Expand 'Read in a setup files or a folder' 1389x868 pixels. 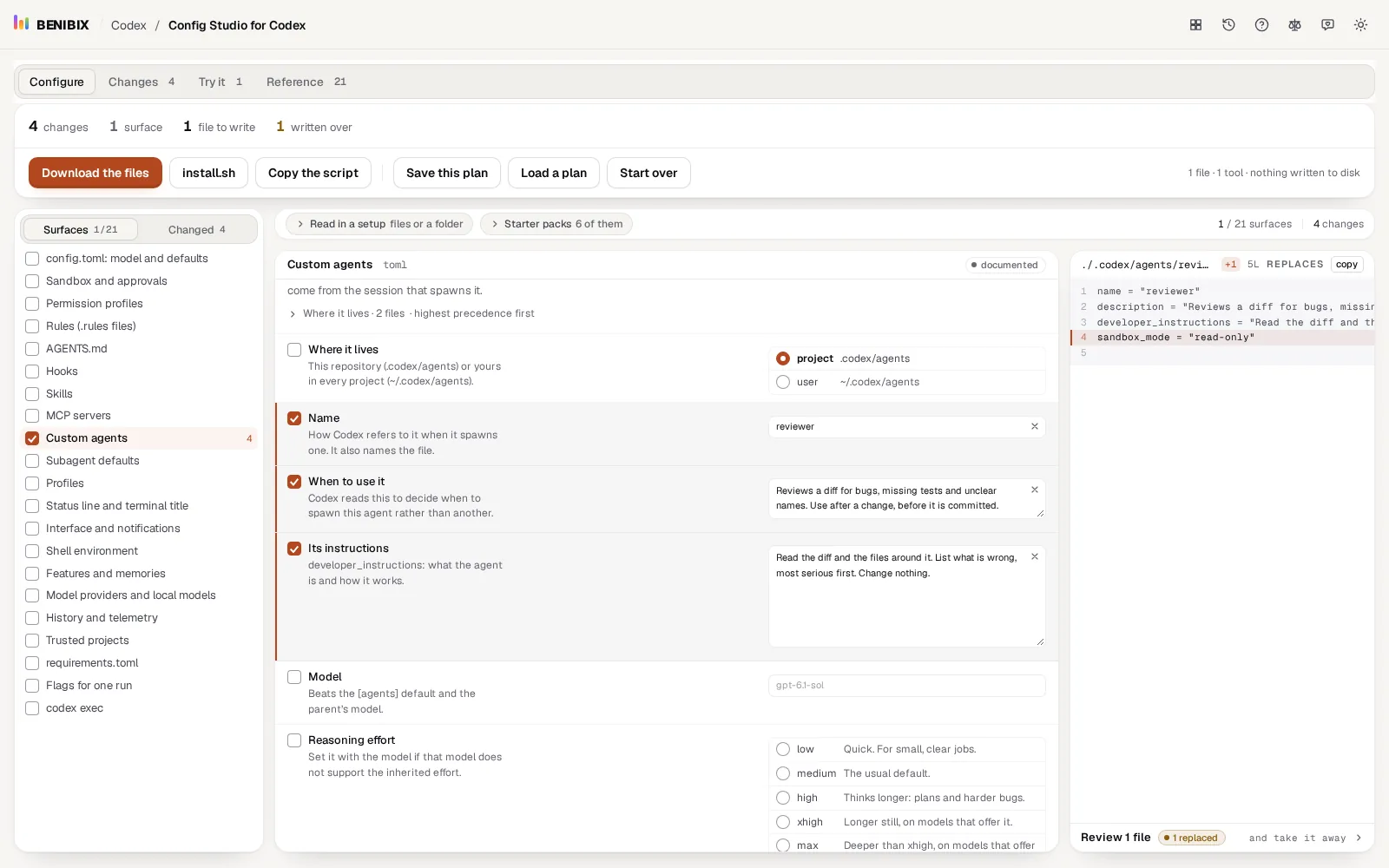pyautogui.click(x=379, y=224)
